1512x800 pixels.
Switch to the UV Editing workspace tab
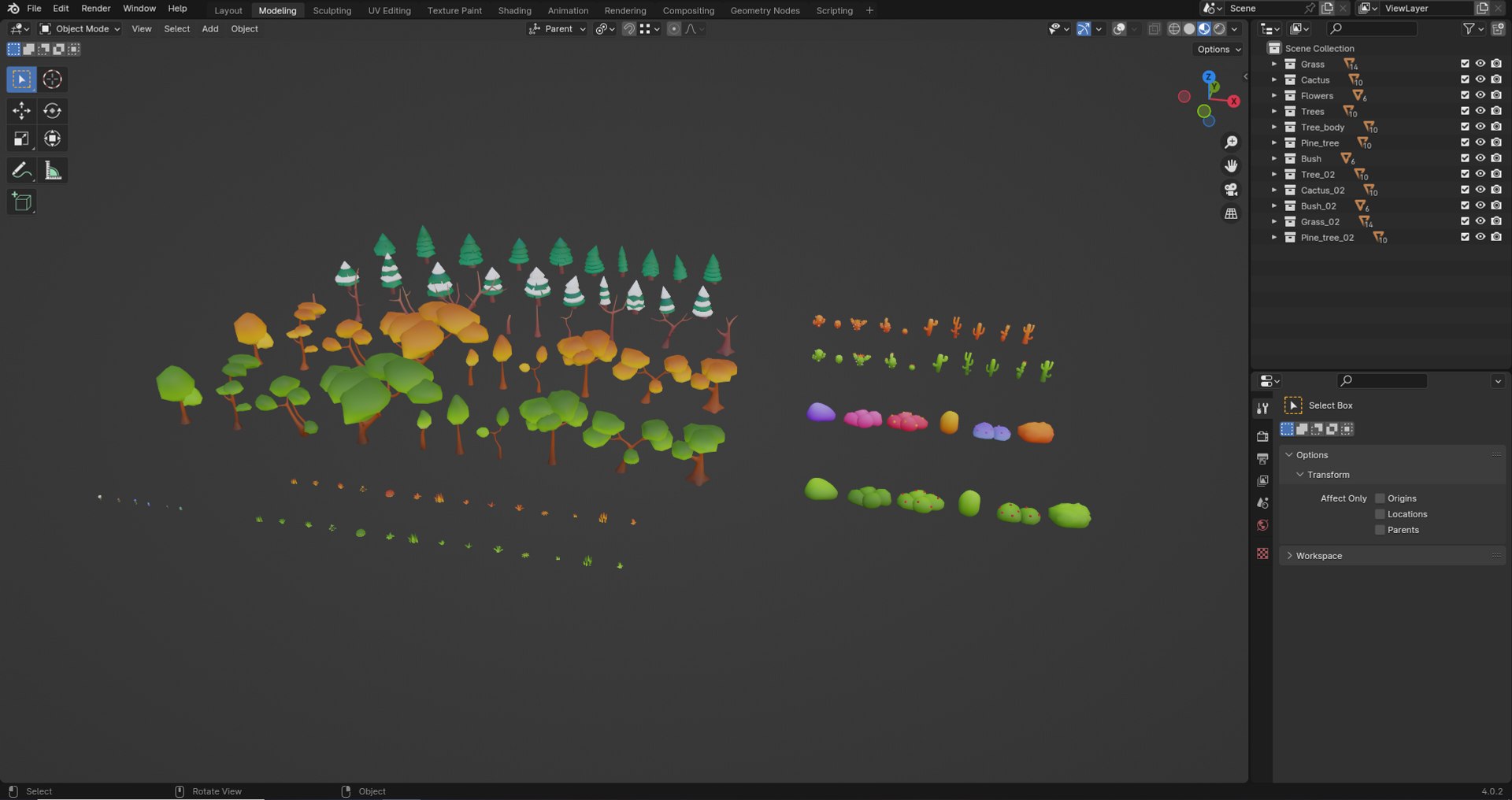tap(389, 10)
